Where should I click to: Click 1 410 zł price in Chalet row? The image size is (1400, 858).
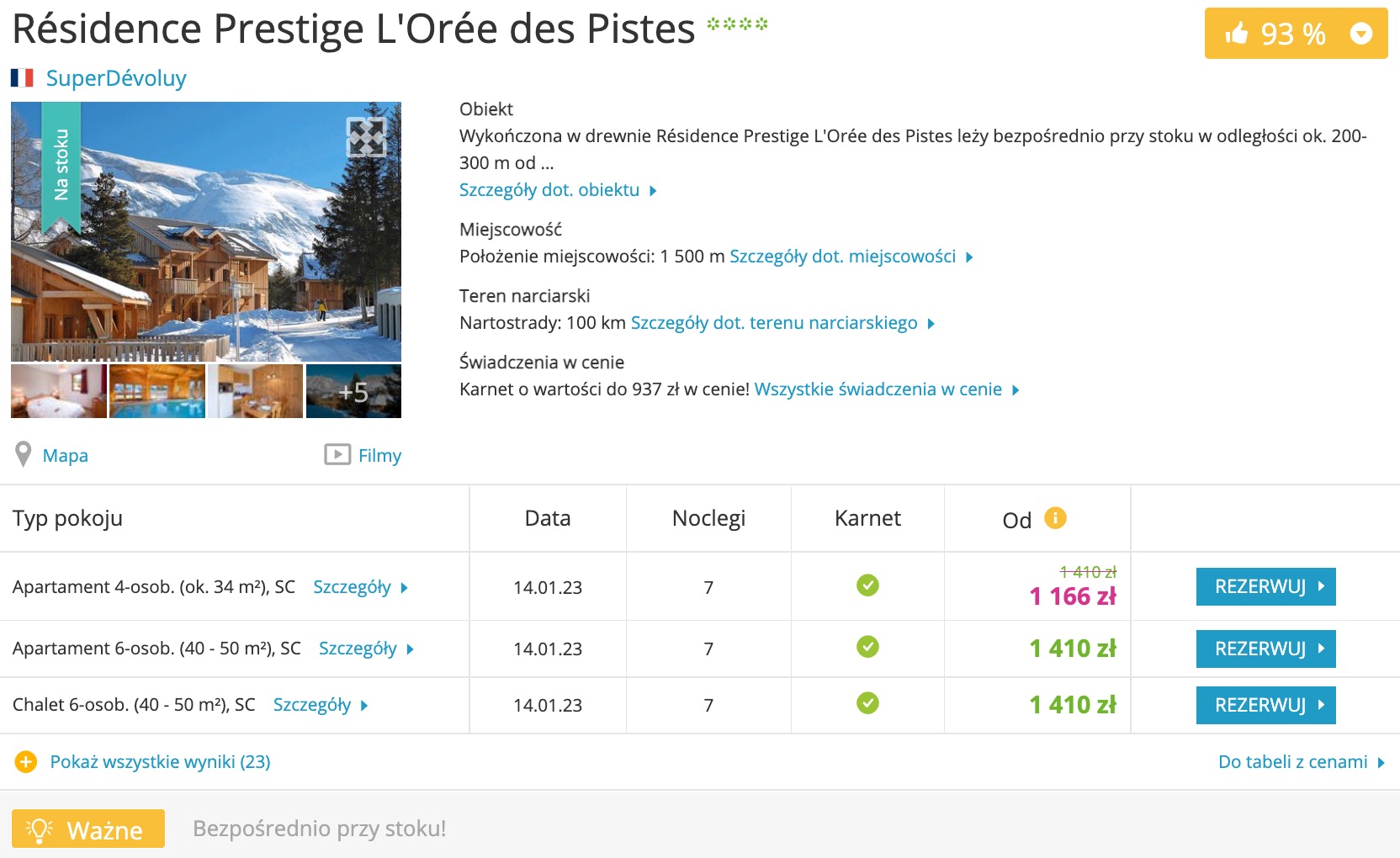coord(1073,705)
